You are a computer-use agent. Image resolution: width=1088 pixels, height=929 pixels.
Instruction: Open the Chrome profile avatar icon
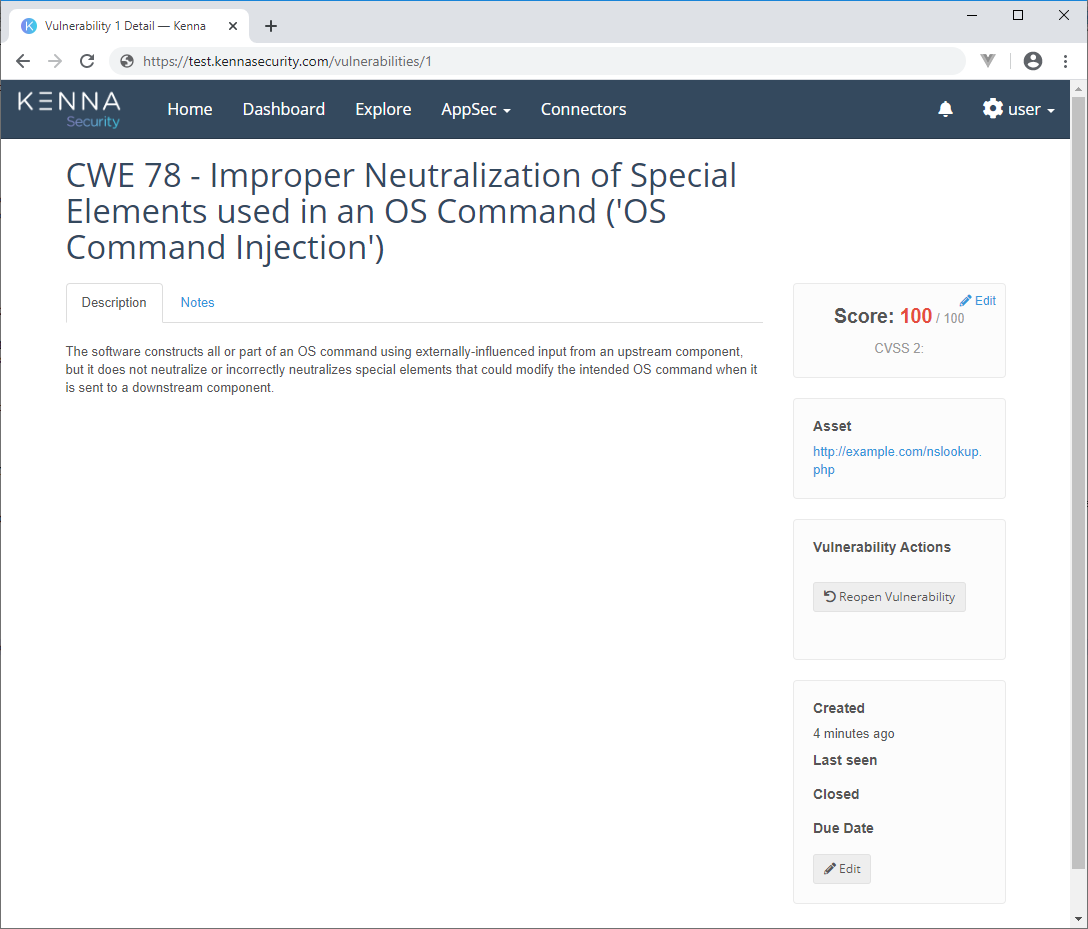coord(1033,61)
